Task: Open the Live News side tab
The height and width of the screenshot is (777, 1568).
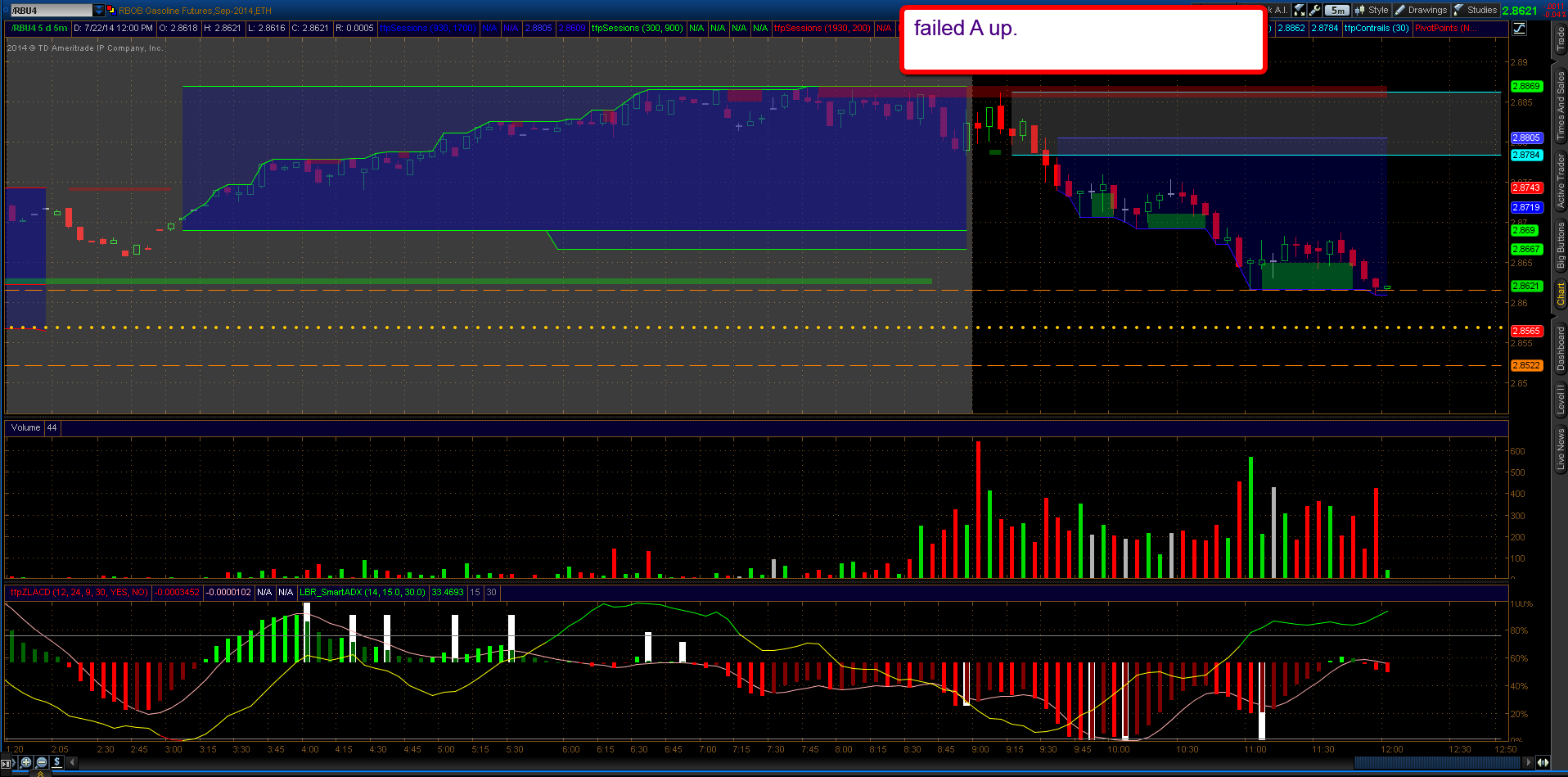Action: coord(1560,449)
